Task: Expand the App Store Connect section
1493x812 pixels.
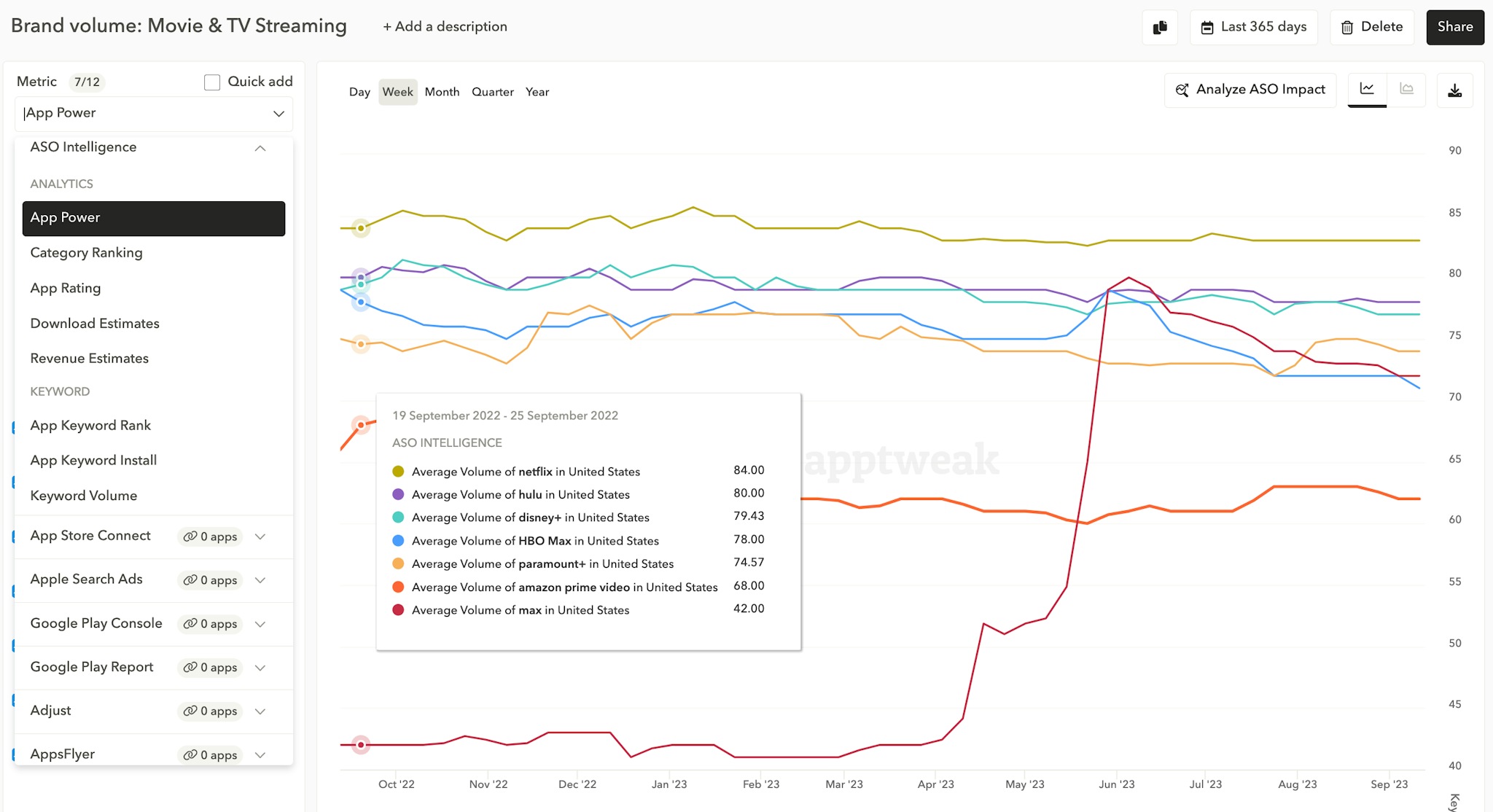Action: point(260,536)
